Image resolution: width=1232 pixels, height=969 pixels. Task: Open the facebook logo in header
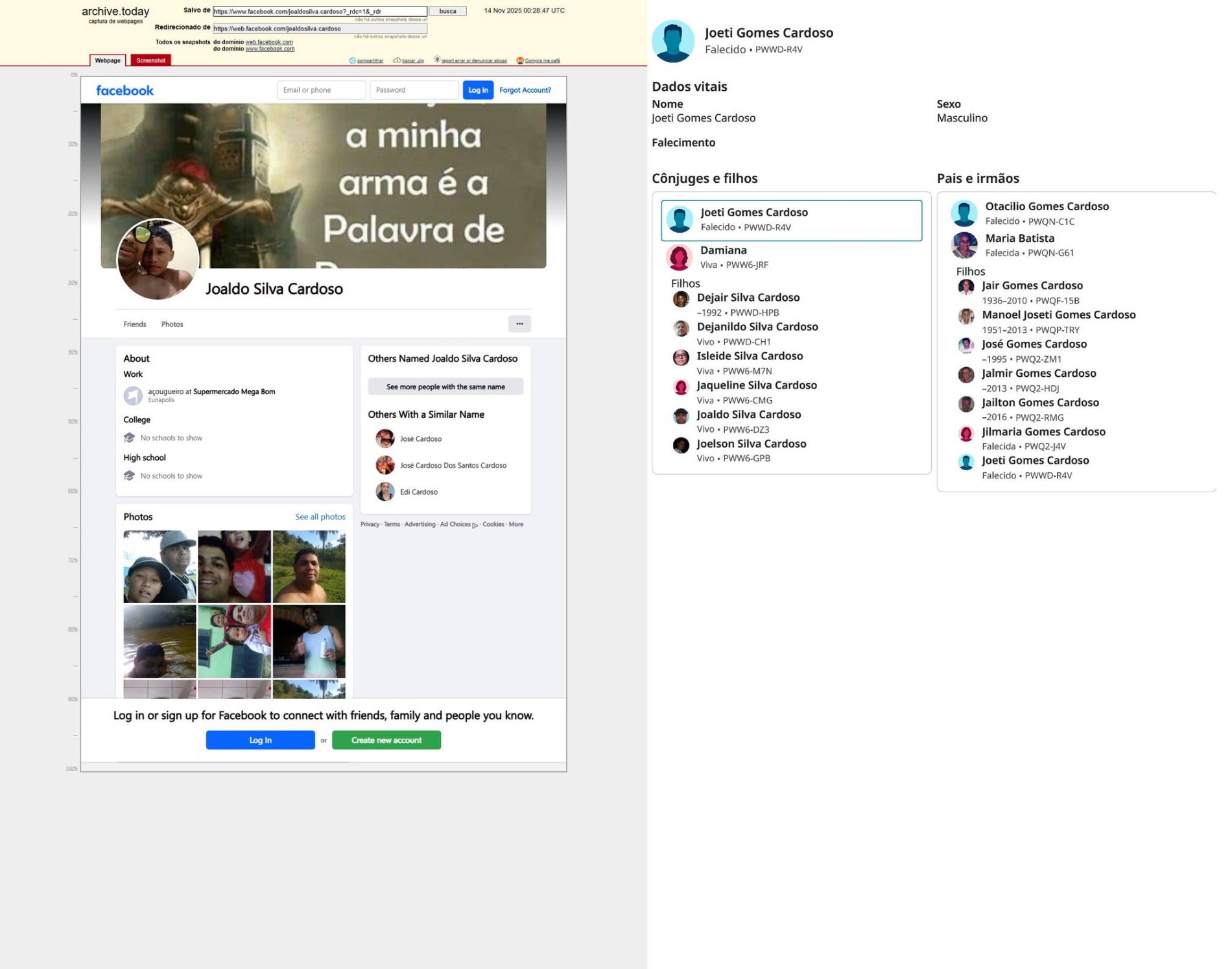pos(124,90)
